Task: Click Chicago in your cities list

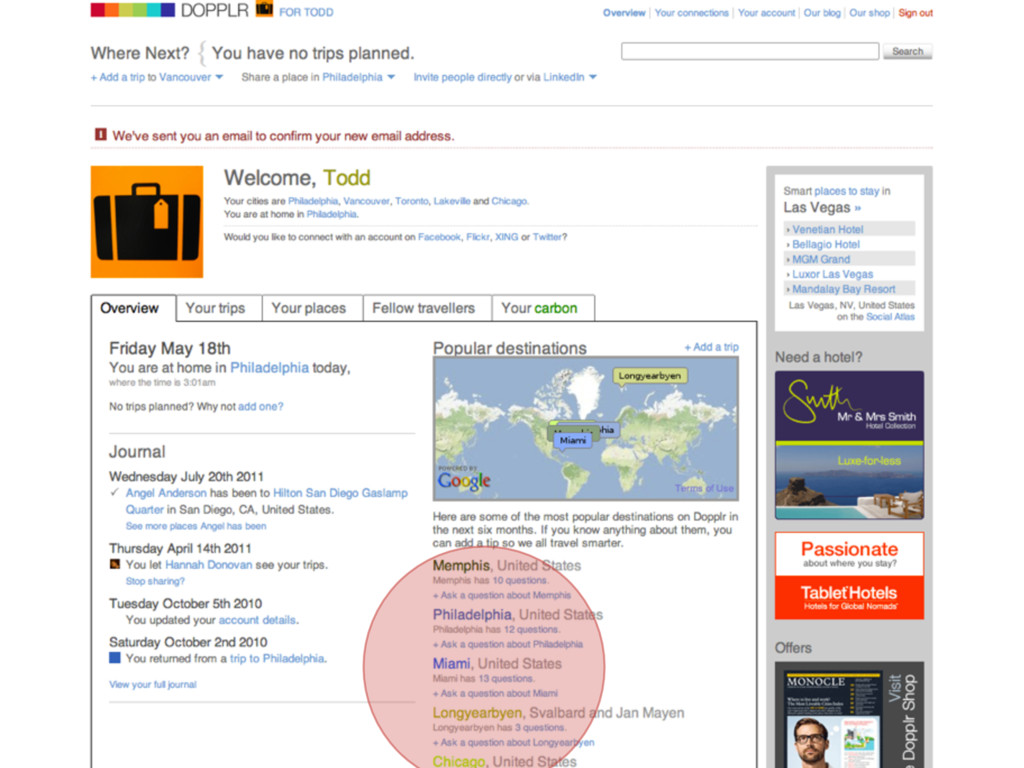Action: (509, 201)
